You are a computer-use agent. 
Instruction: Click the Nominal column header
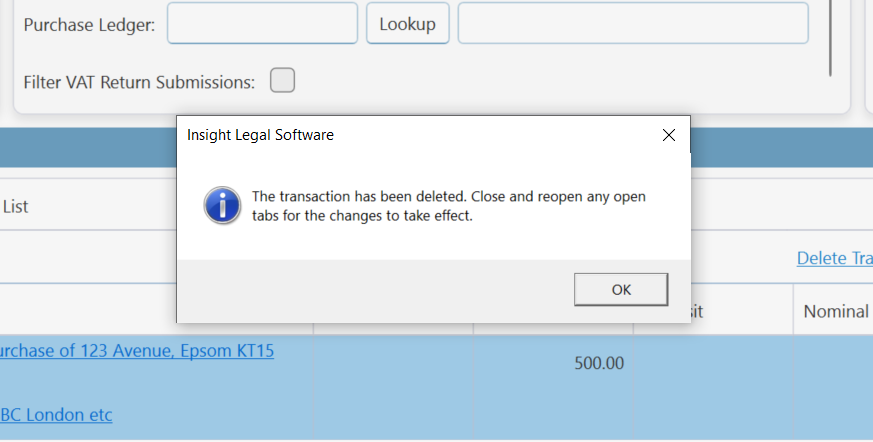tap(835, 311)
